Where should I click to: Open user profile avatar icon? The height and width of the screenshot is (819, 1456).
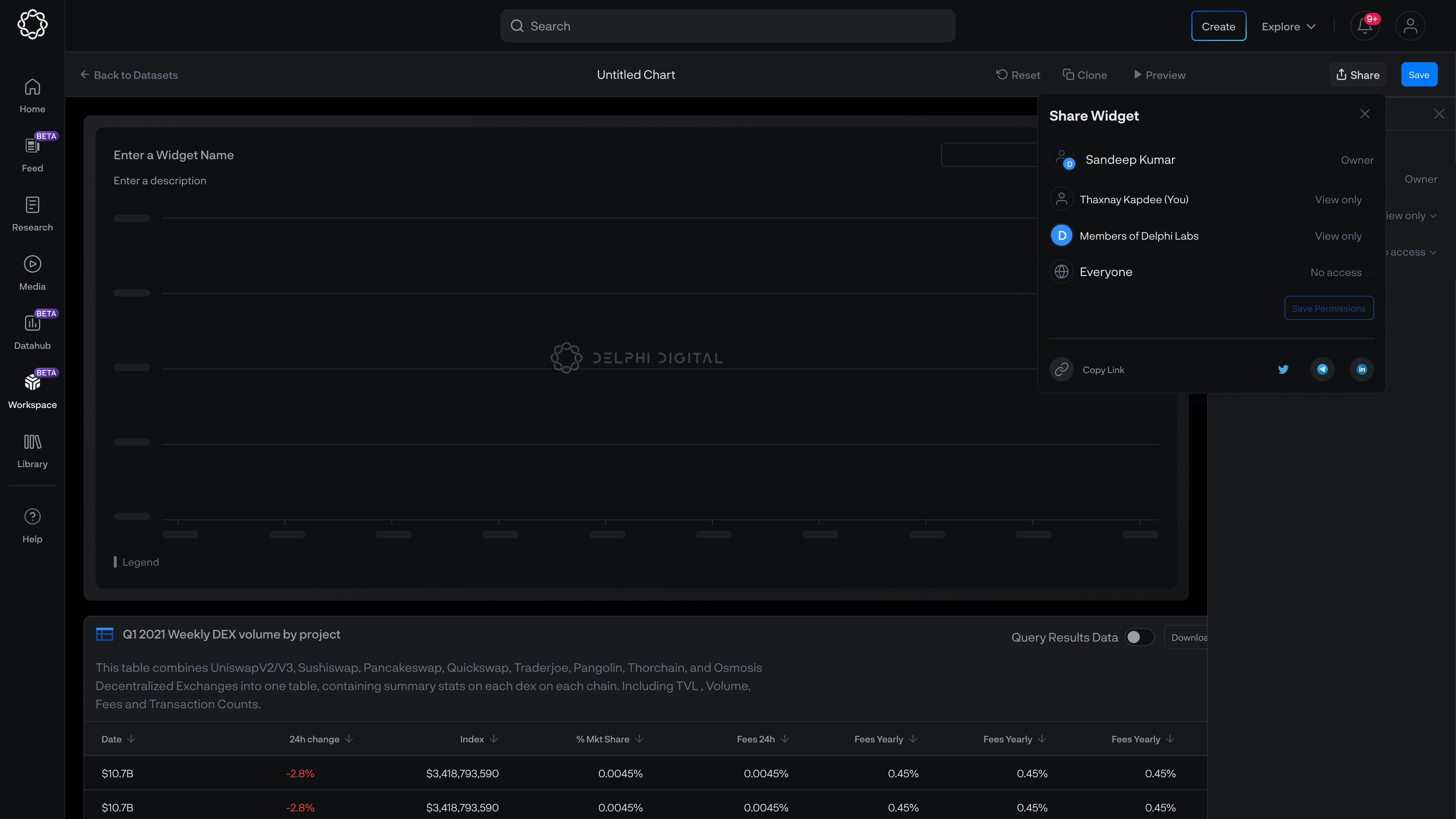tap(1410, 26)
